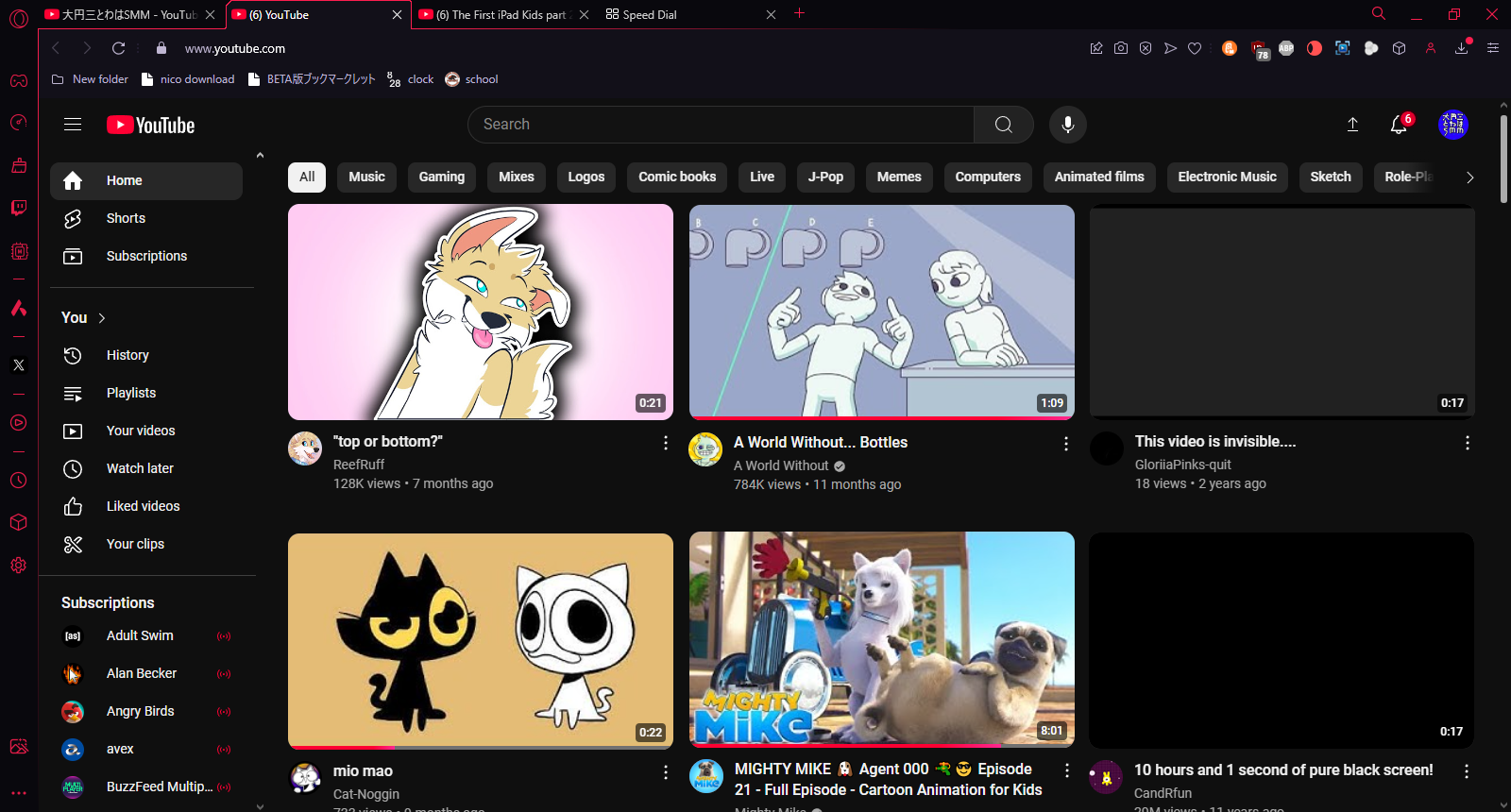
Task: Open the account avatar menu
Action: coord(1453,125)
